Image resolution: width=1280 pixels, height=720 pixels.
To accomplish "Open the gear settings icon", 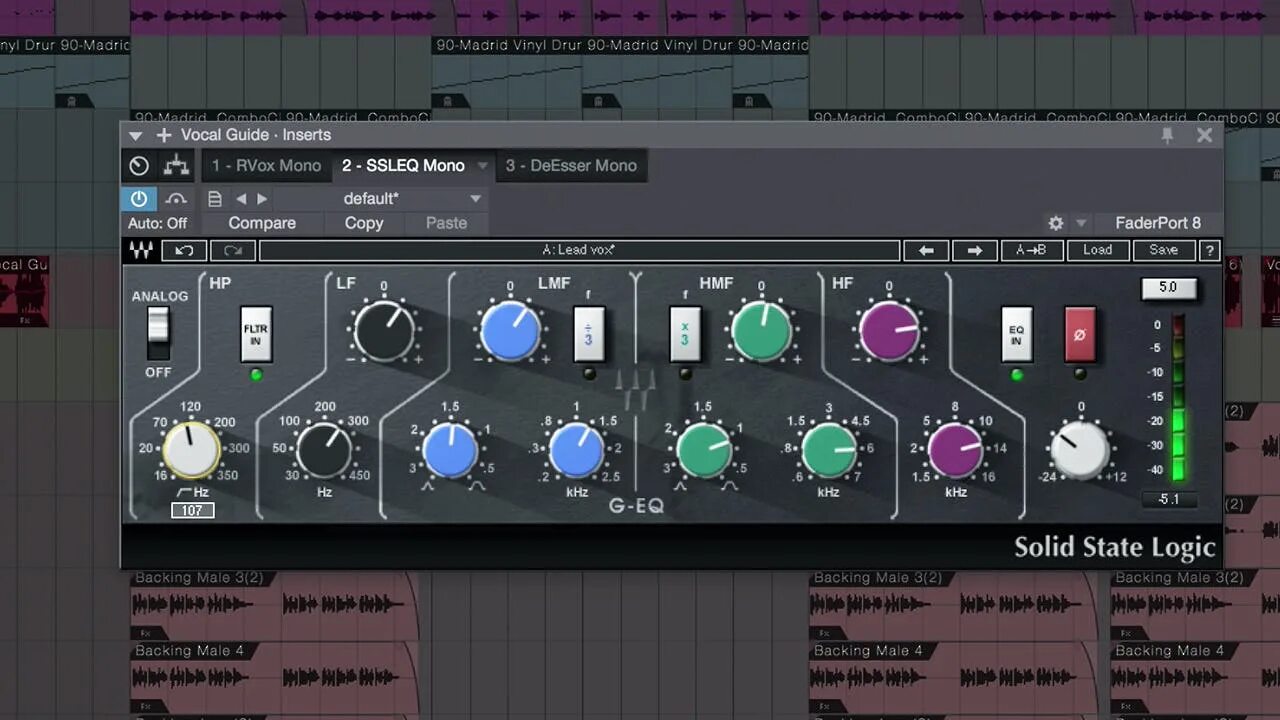I will tap(1056, 223).
